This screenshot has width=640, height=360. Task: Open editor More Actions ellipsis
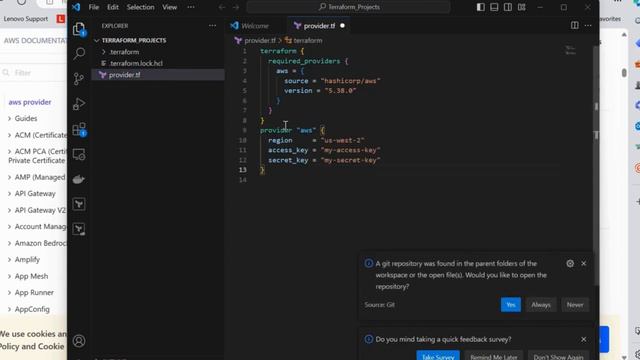tap(588, 25)
